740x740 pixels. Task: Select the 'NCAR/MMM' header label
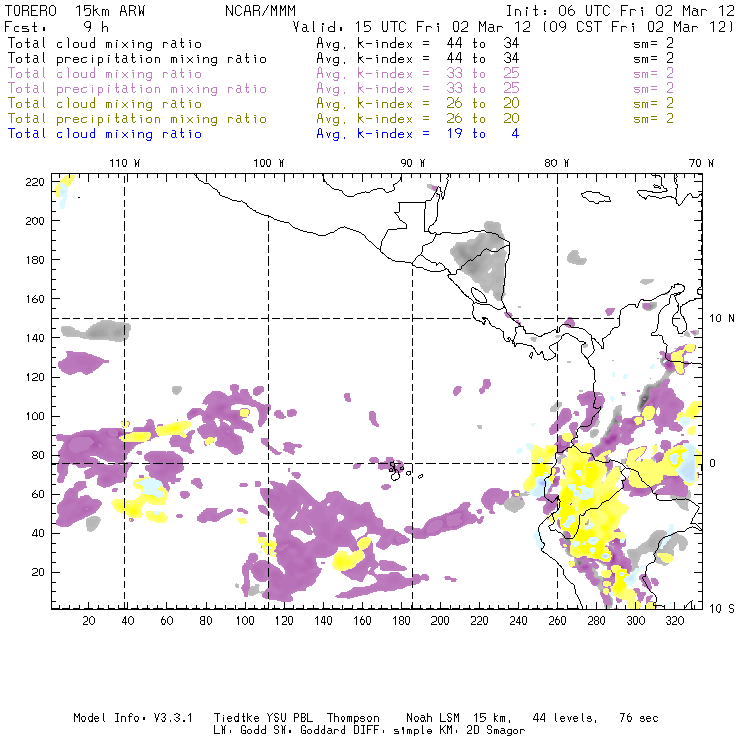(260, 11)
